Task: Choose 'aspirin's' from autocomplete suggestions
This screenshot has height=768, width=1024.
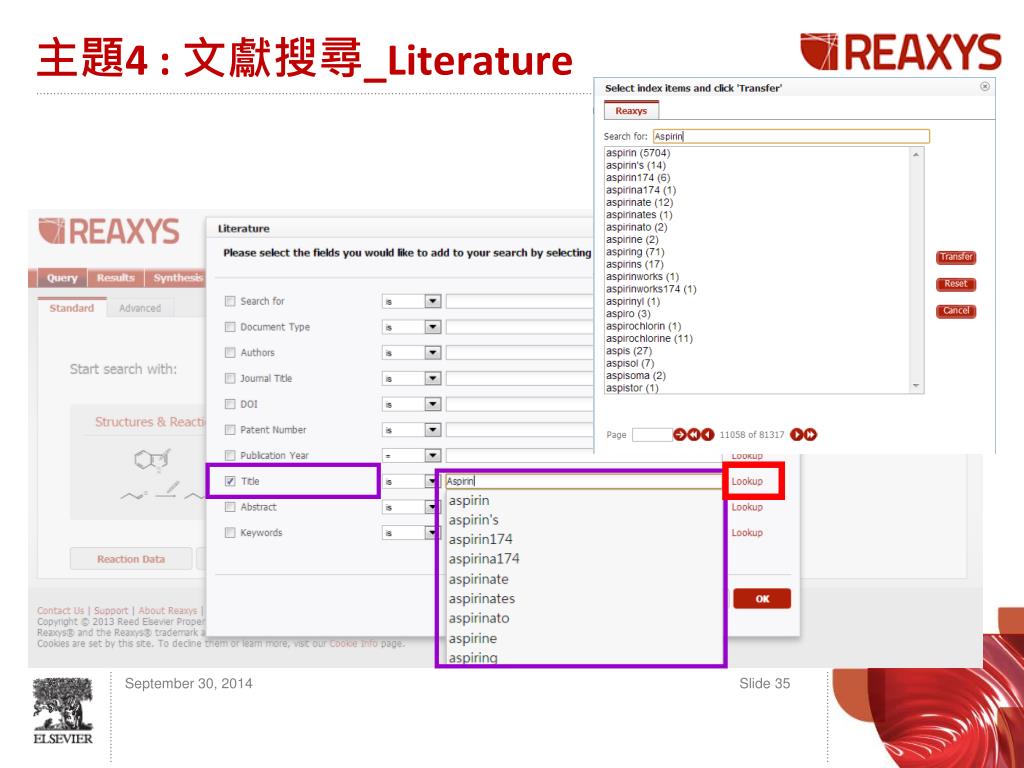Action: [473, 520]
